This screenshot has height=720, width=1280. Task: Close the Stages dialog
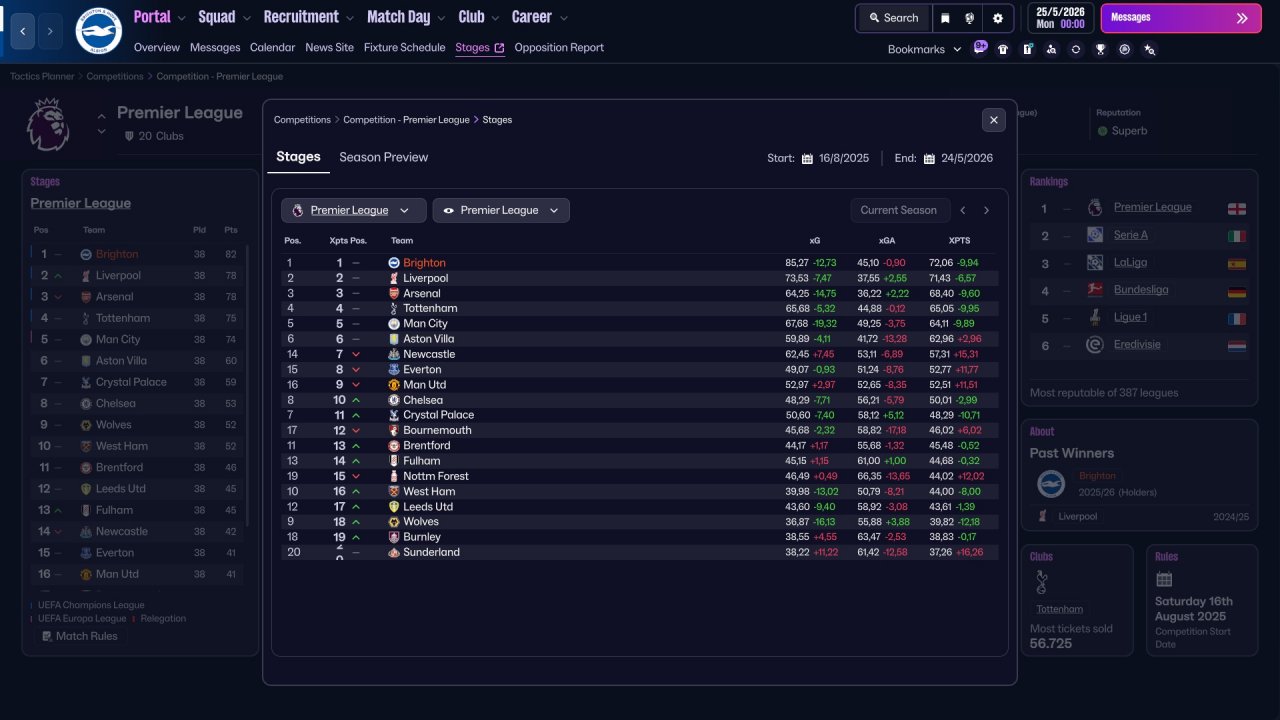click(x=993, y=120)
